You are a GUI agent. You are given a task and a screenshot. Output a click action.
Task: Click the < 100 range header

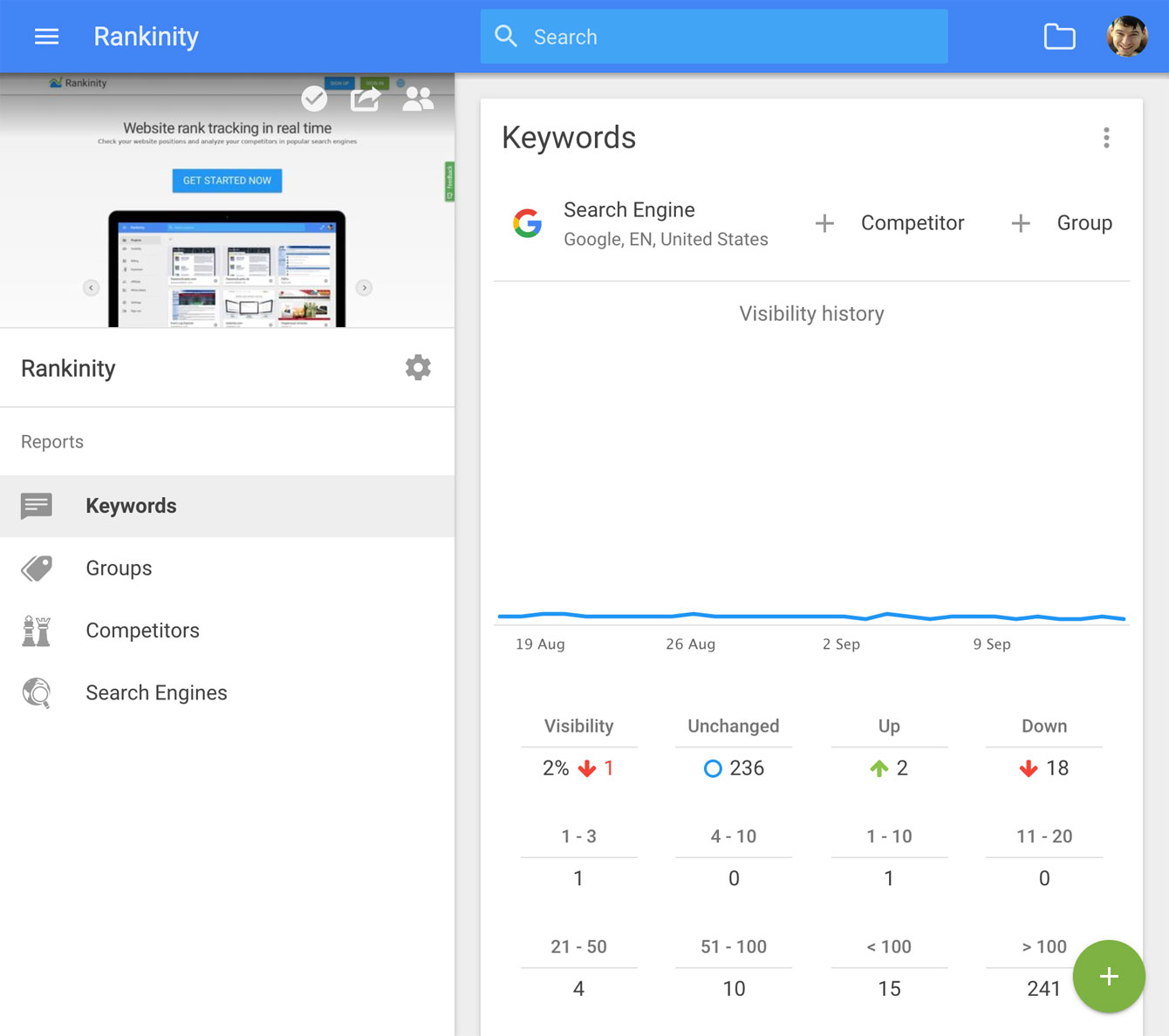pos(889,947)
